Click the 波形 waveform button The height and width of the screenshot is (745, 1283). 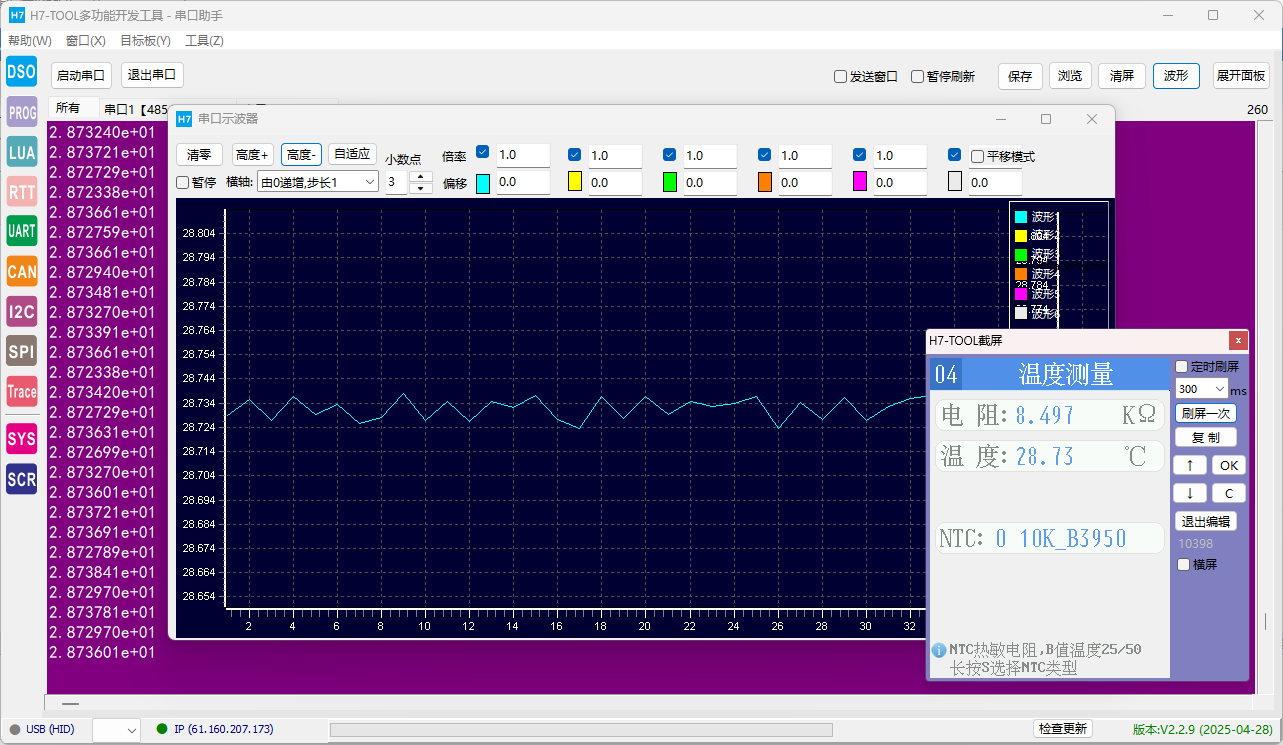coord(1176,76)
